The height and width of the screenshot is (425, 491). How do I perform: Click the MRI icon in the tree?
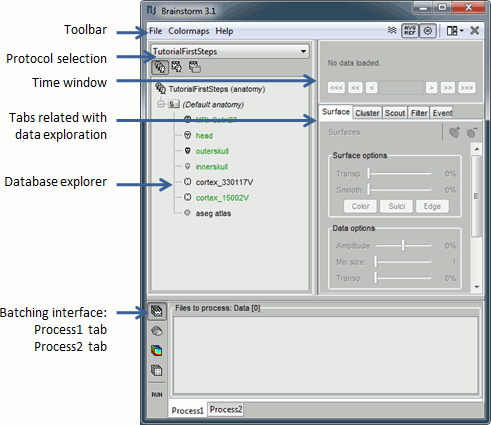click(188, 119)
